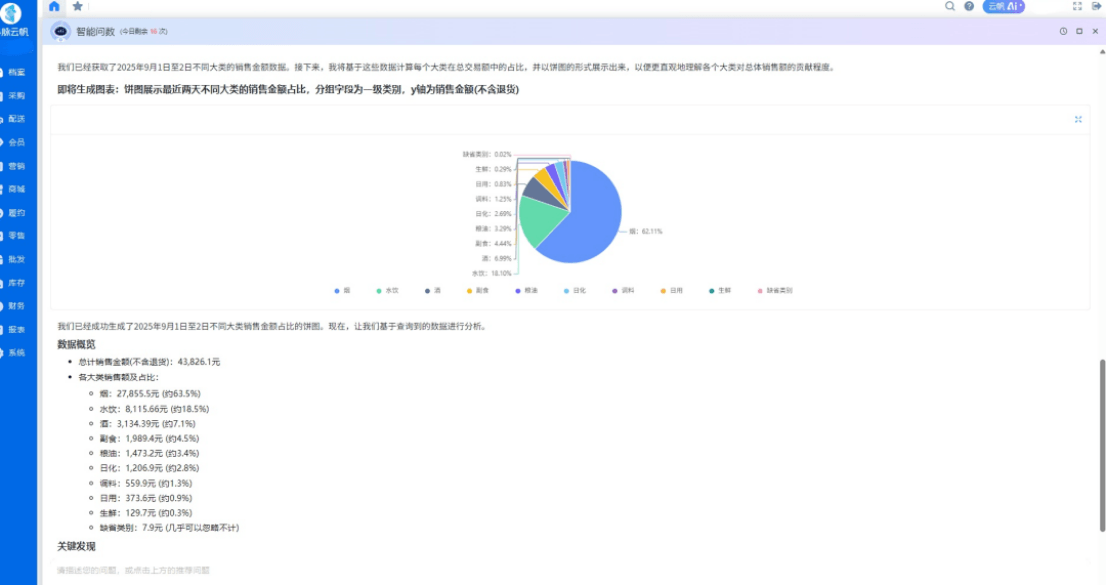
Task: Maximize the 智能问数 panel
Action: pyautogui.click(x=1079, y=31)
